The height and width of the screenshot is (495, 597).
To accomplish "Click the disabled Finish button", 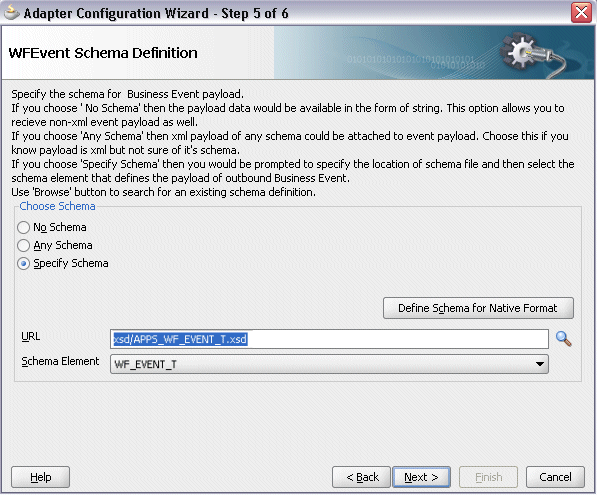I will click(x=488, y=477).
